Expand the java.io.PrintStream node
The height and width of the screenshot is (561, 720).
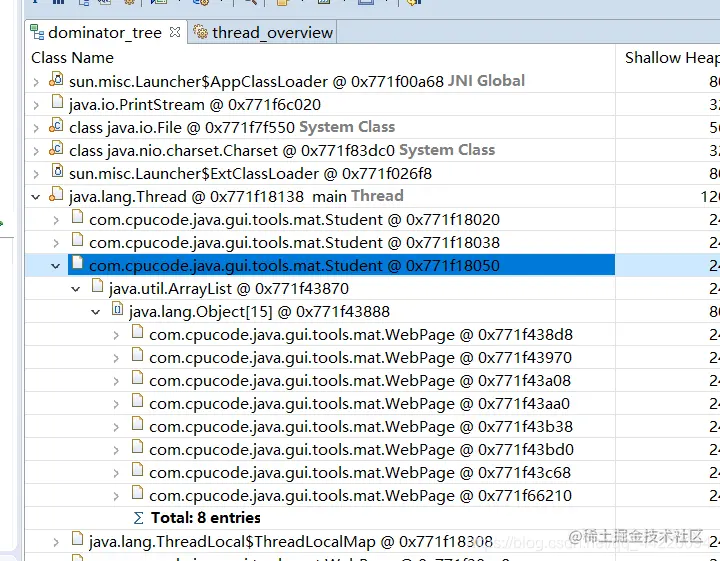(36, 105)
